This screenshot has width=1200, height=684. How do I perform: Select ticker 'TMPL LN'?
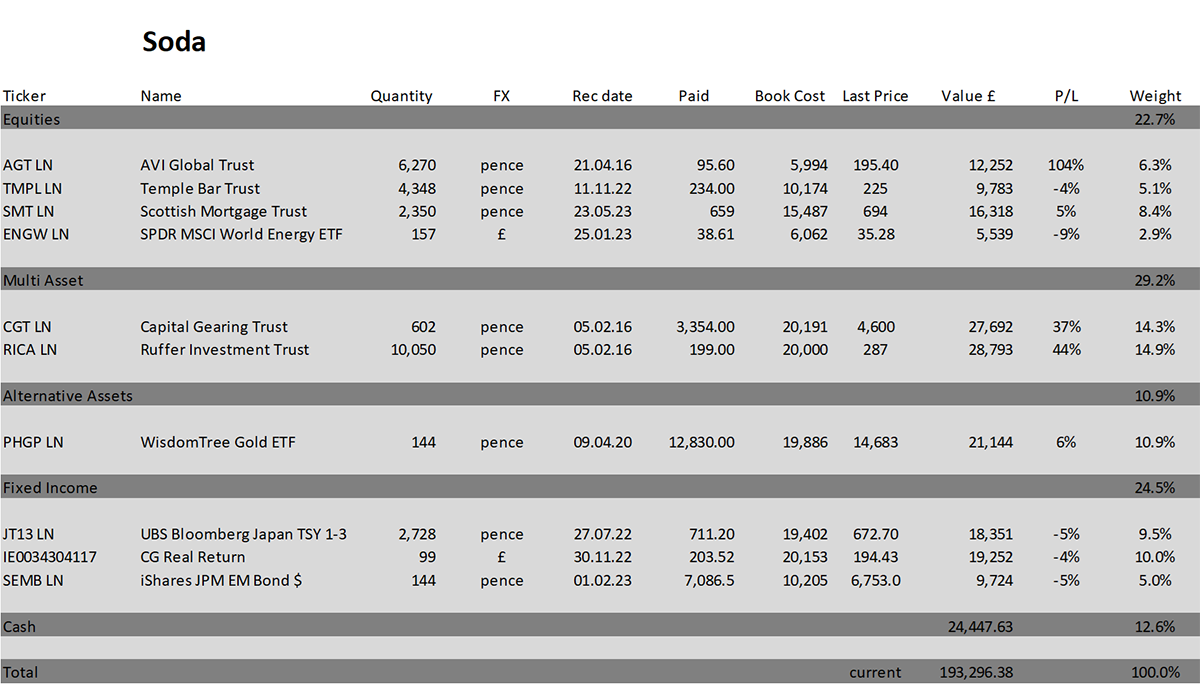pos(33,188)
